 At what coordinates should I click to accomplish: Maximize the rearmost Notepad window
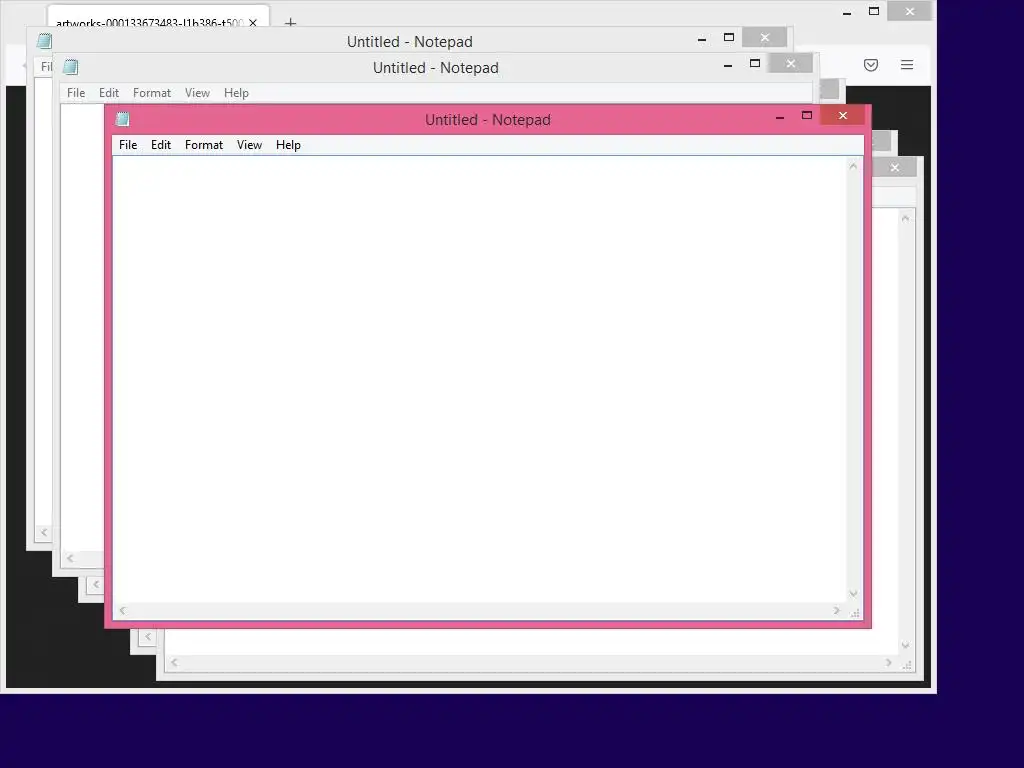[x=729, y=37]
